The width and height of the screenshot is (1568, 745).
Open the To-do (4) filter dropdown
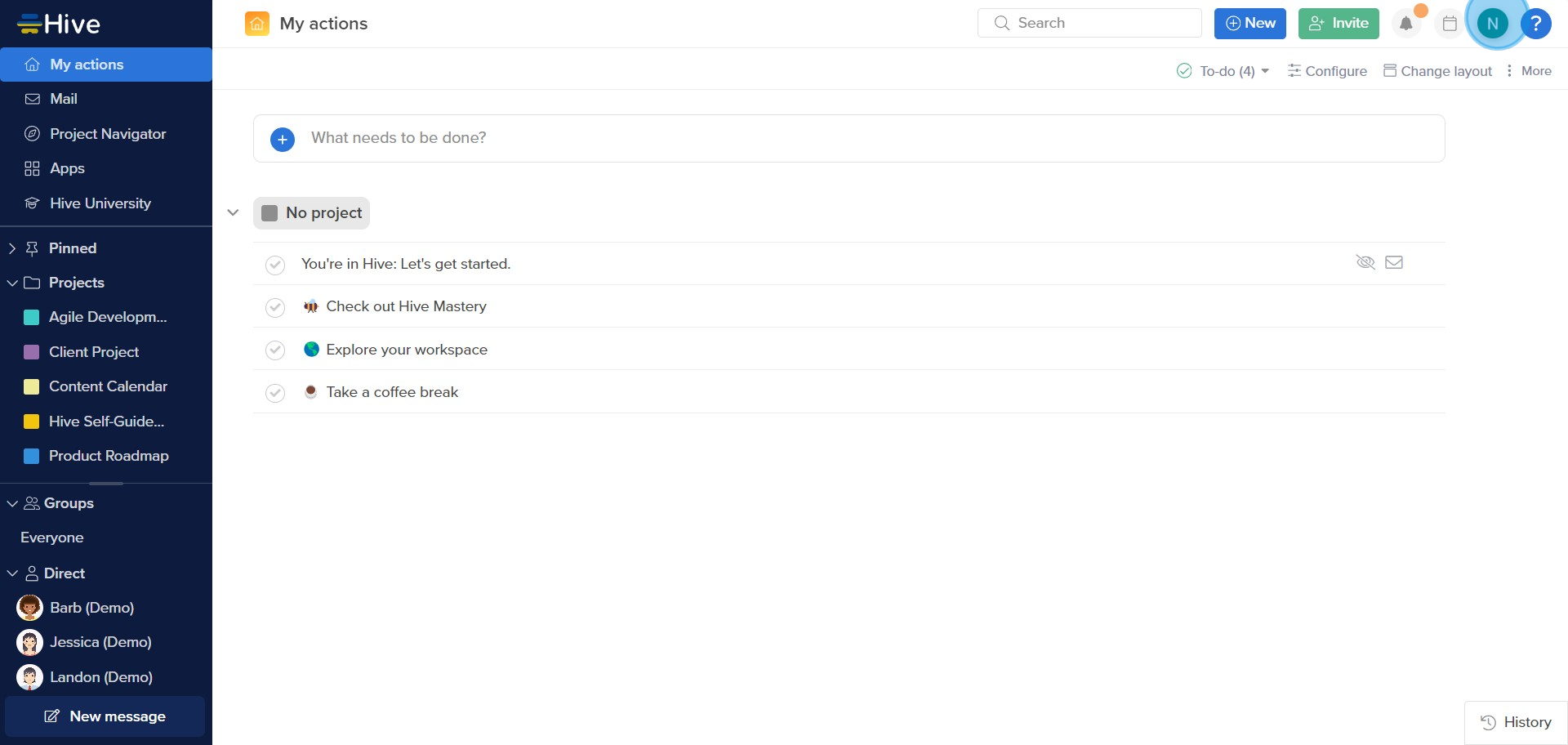[x=1223, y=71]
